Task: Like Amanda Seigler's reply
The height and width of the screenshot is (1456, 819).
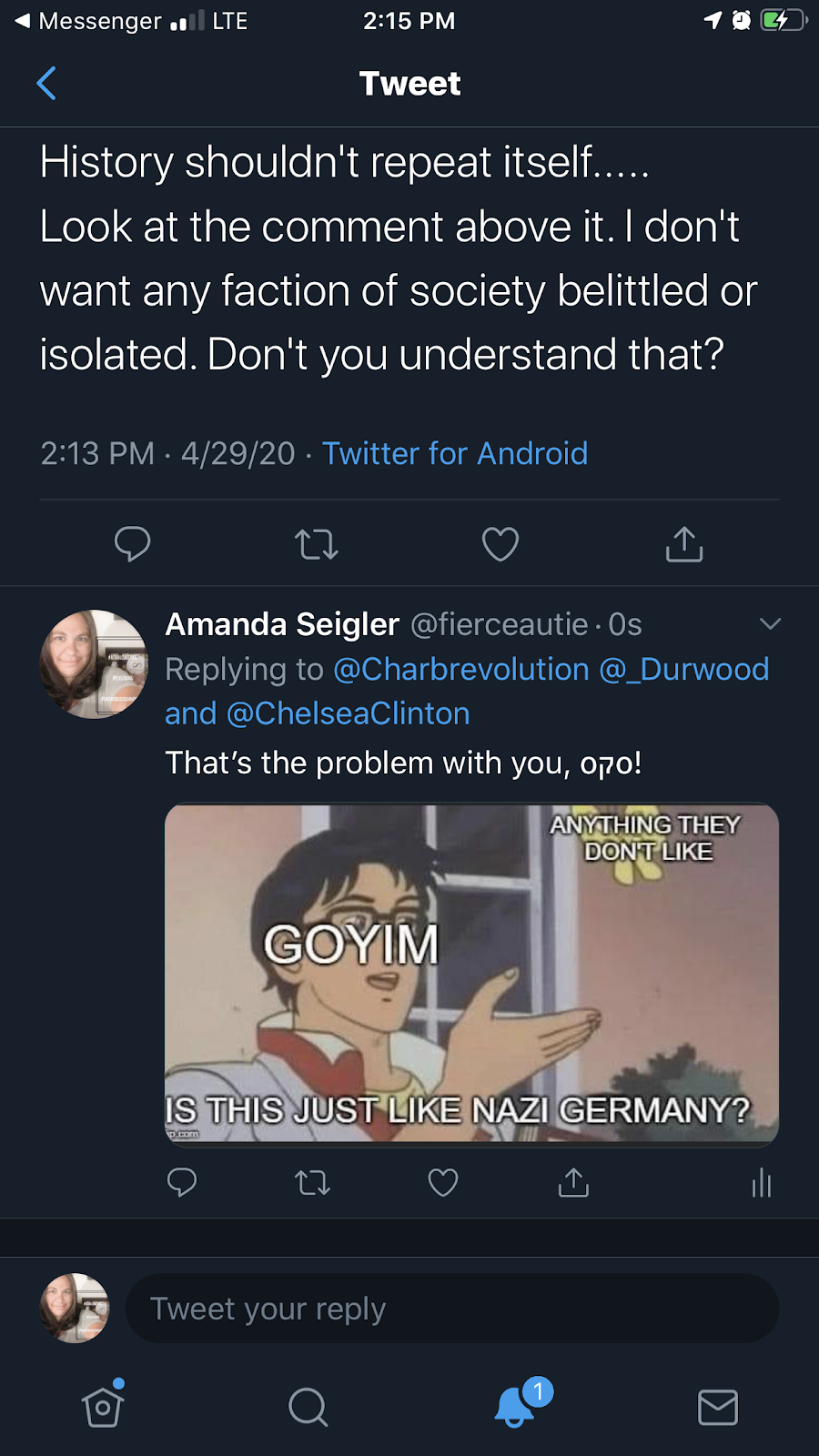Action: (x=443, y=1182)
